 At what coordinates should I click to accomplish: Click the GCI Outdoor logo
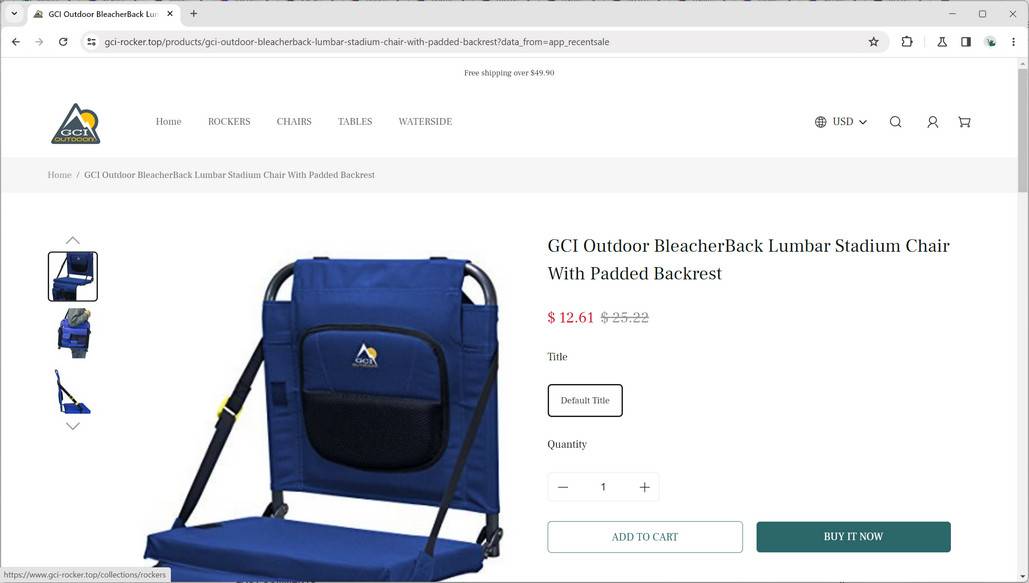click(x=75, y=123)
